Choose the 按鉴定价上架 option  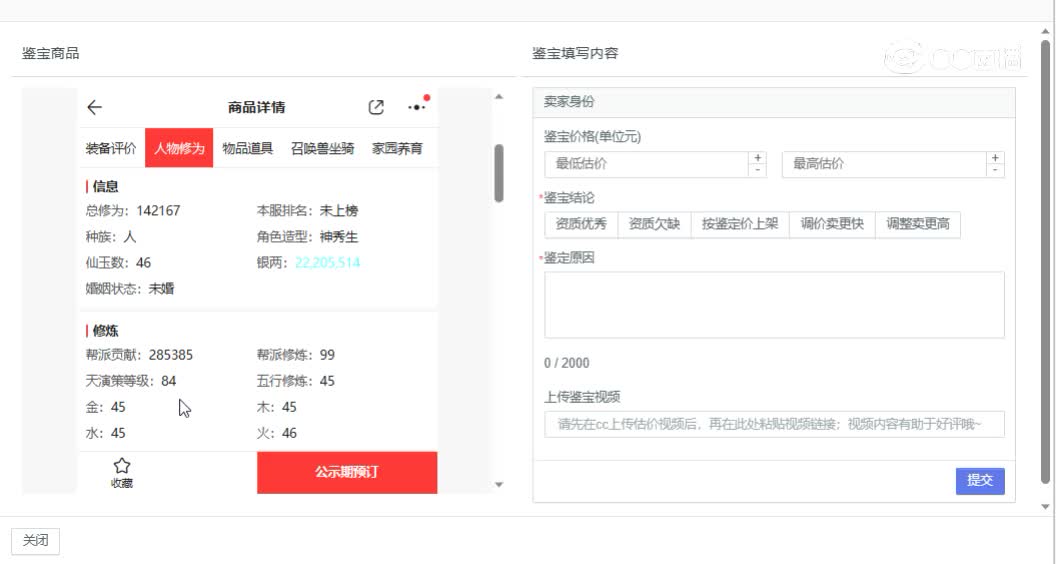pyautogui.click(x=740, y=224)
